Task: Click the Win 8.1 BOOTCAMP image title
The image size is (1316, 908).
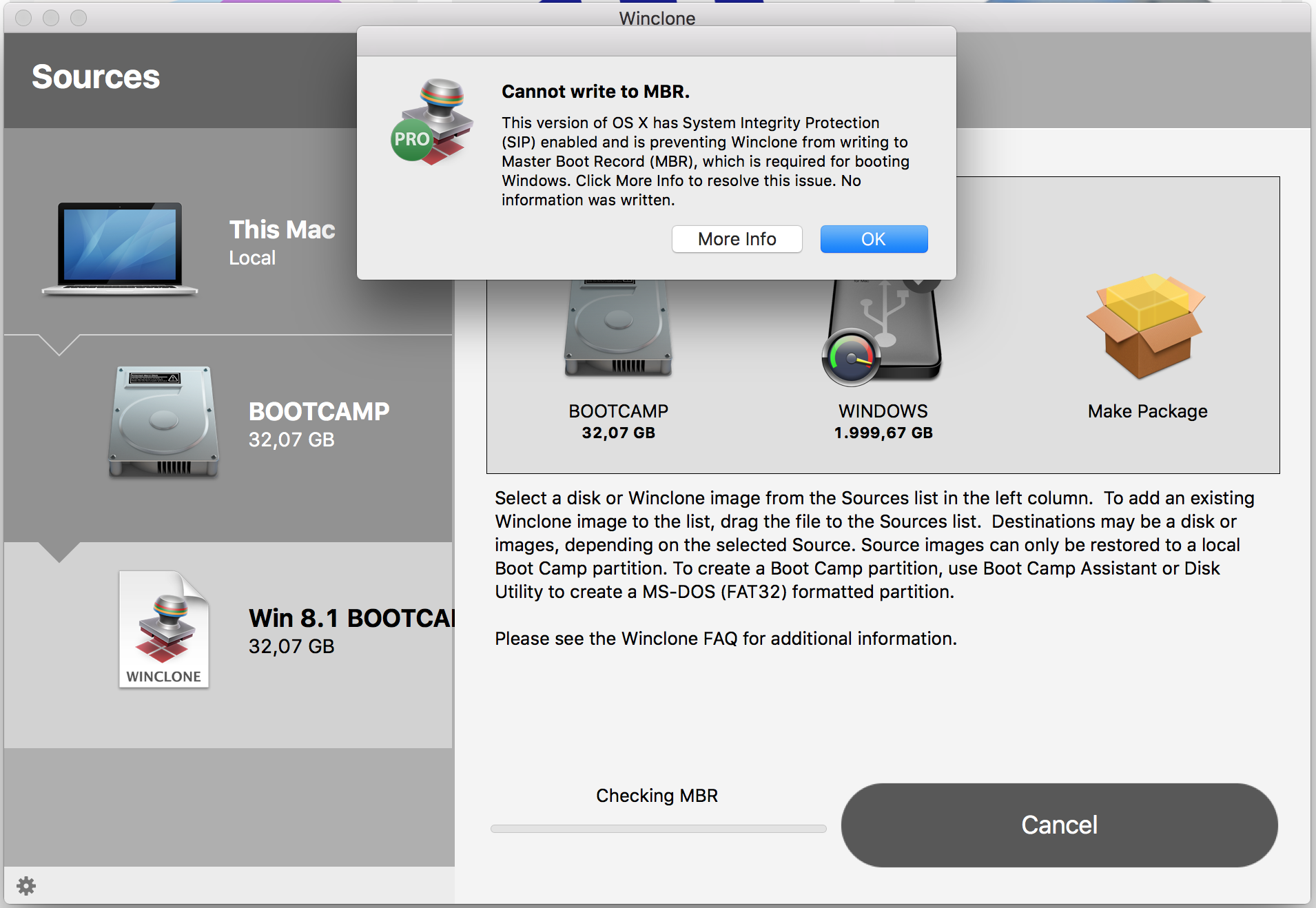Action: point(352,618)
